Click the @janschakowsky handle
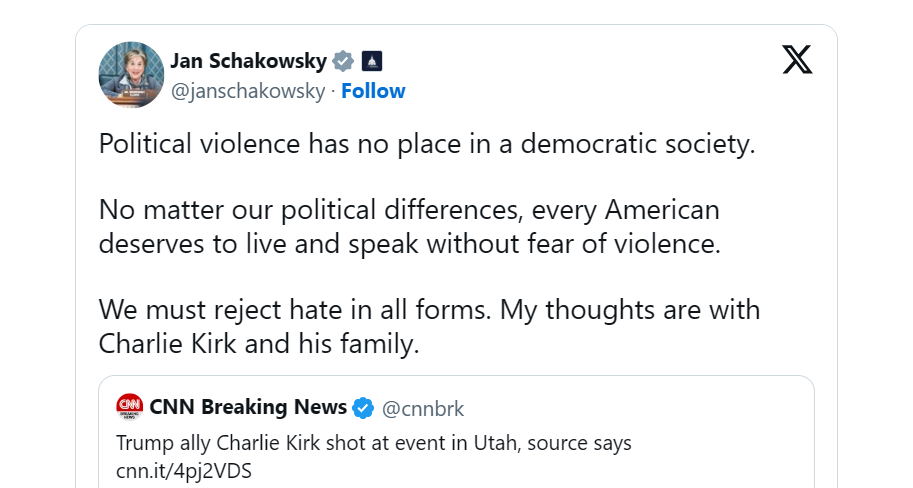 click(248, 91)
